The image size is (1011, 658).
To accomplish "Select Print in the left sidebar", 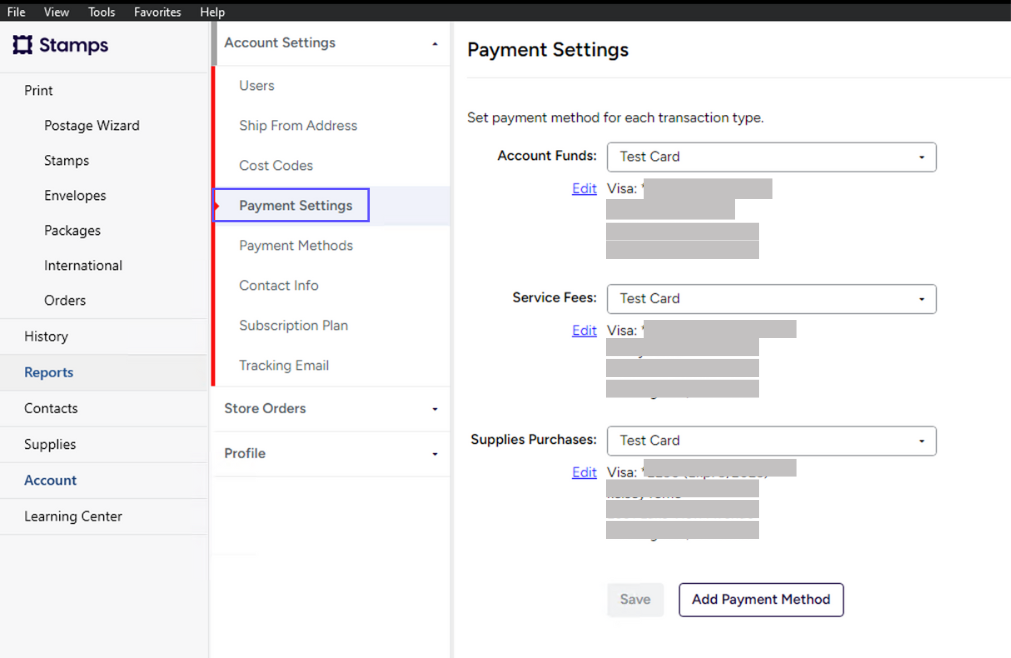I will [x=39, y=90].
